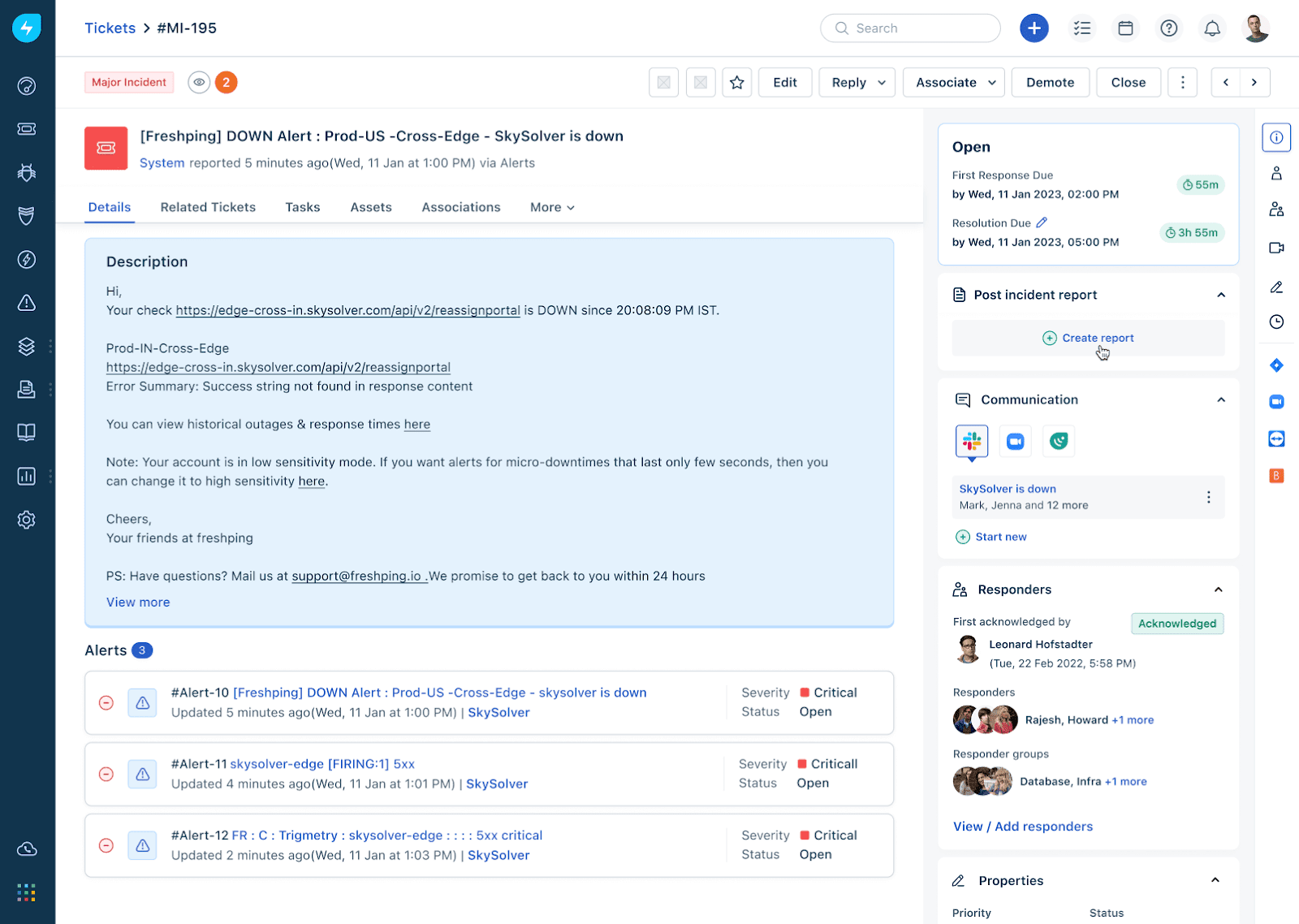Switch to the Associations tab

[x=461, y=207]
